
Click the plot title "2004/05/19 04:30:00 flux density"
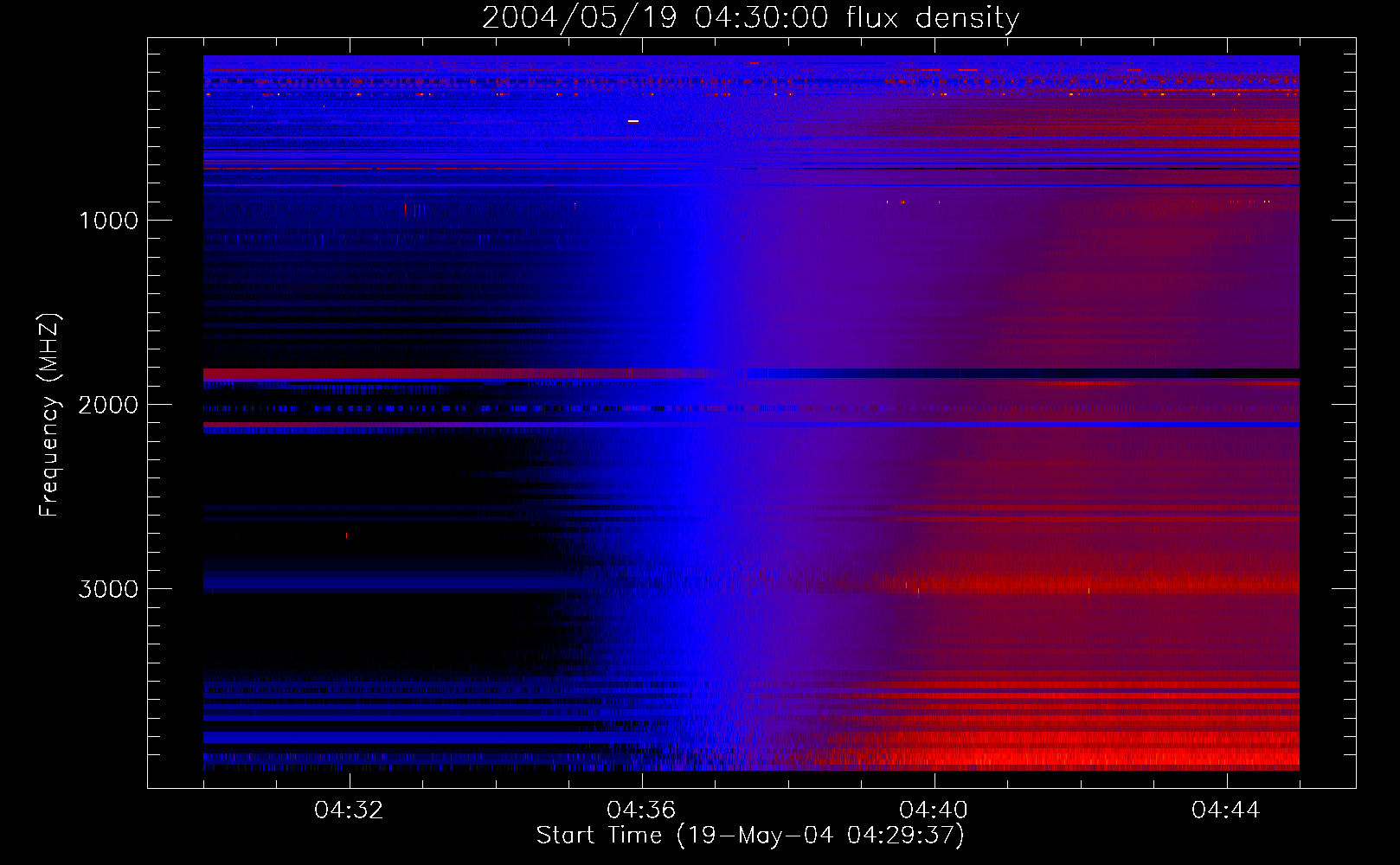[750, 17]
